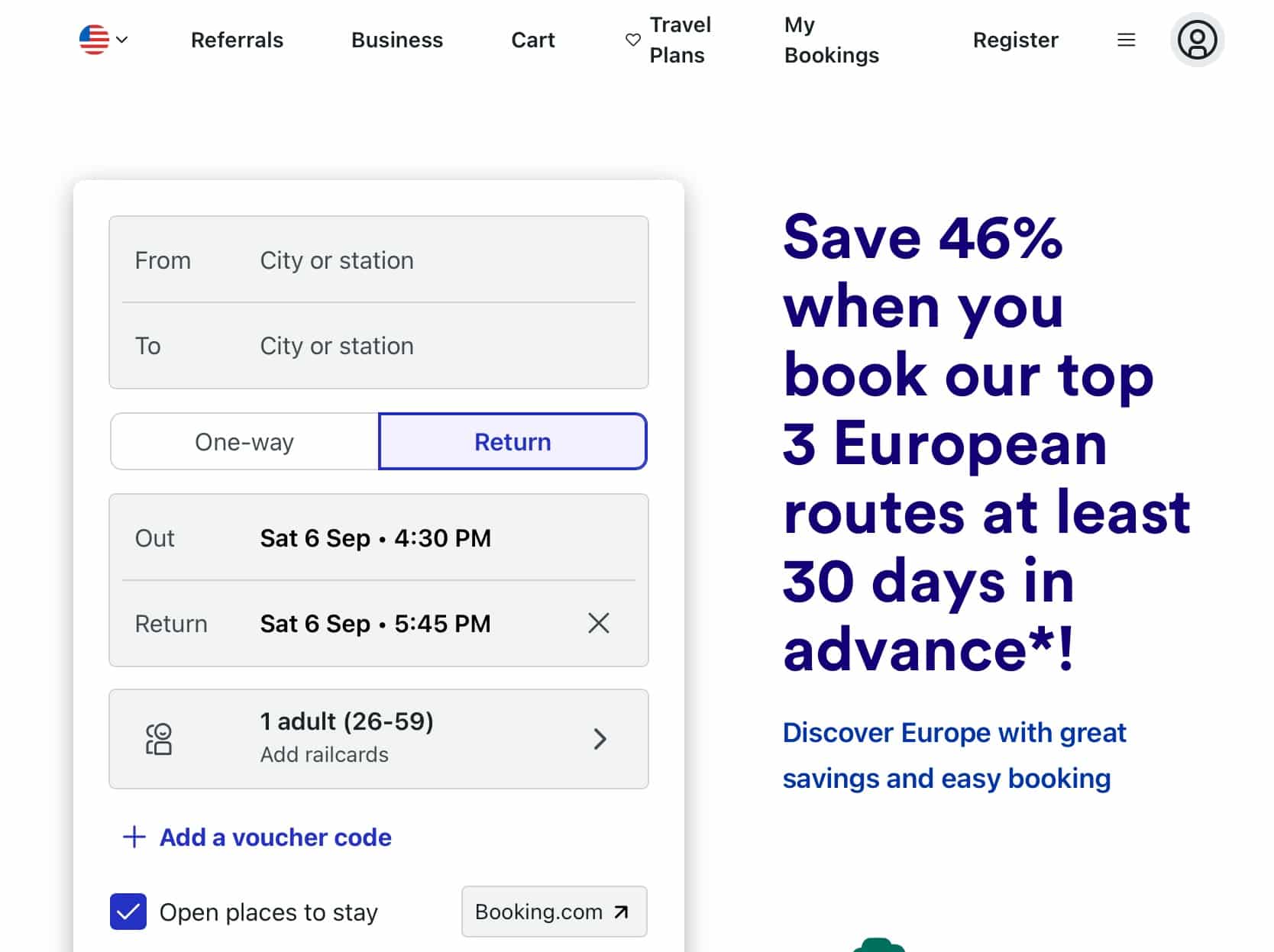The width and height of the screenshot is (1274, 952).
Task: Select the Return trip option
Action: 513,441
